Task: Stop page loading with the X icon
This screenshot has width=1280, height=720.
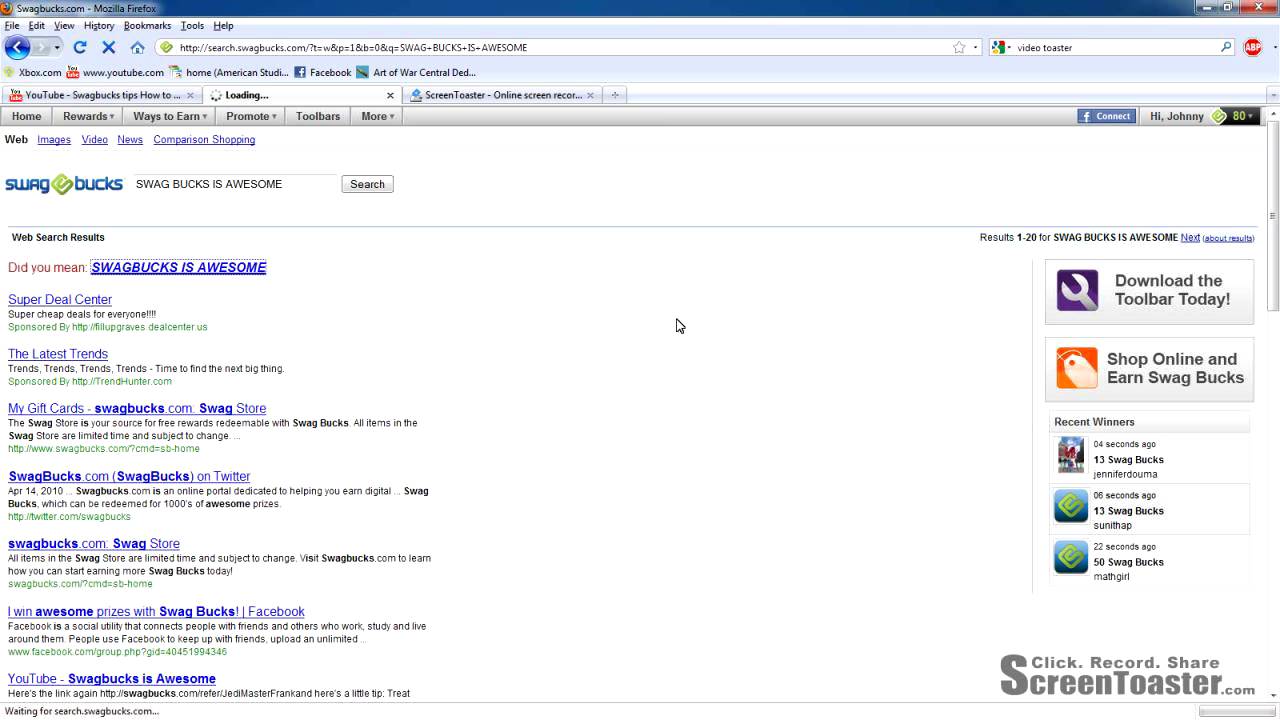Action: (109, 47)
